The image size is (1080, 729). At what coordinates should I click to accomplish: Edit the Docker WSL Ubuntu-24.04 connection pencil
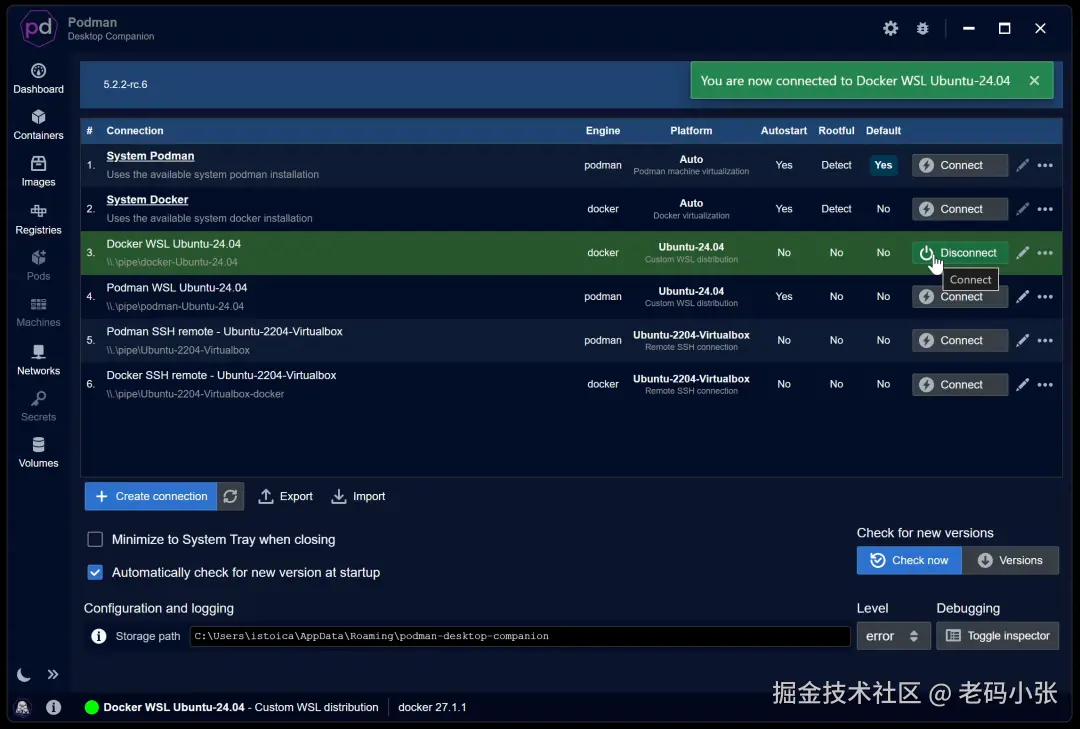pyautogui.click(x=1022, y=253)
